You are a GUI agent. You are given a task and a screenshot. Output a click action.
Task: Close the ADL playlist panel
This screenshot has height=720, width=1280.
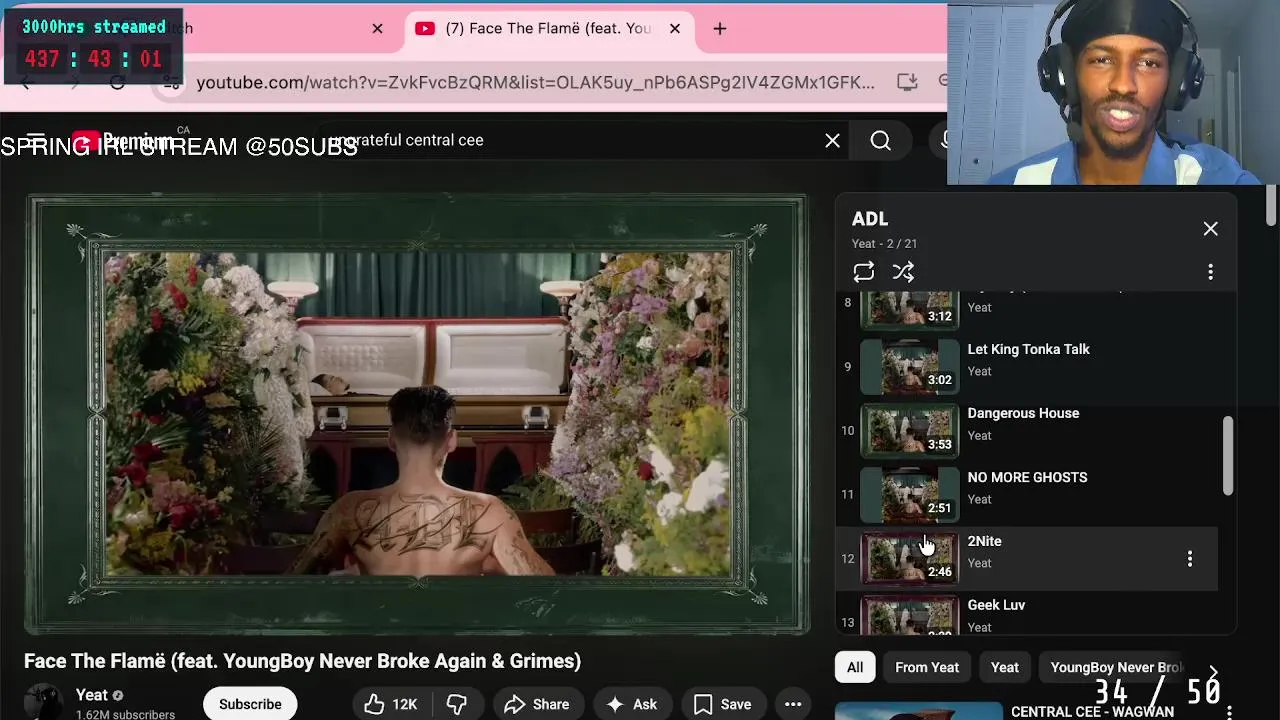coord(1210,229)
